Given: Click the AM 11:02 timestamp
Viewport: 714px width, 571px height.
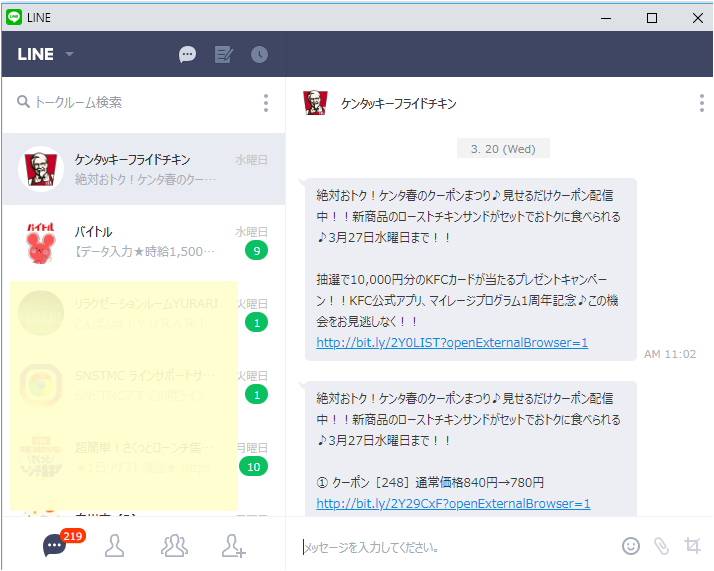Looking at the screenshot, I should (670, 354).
